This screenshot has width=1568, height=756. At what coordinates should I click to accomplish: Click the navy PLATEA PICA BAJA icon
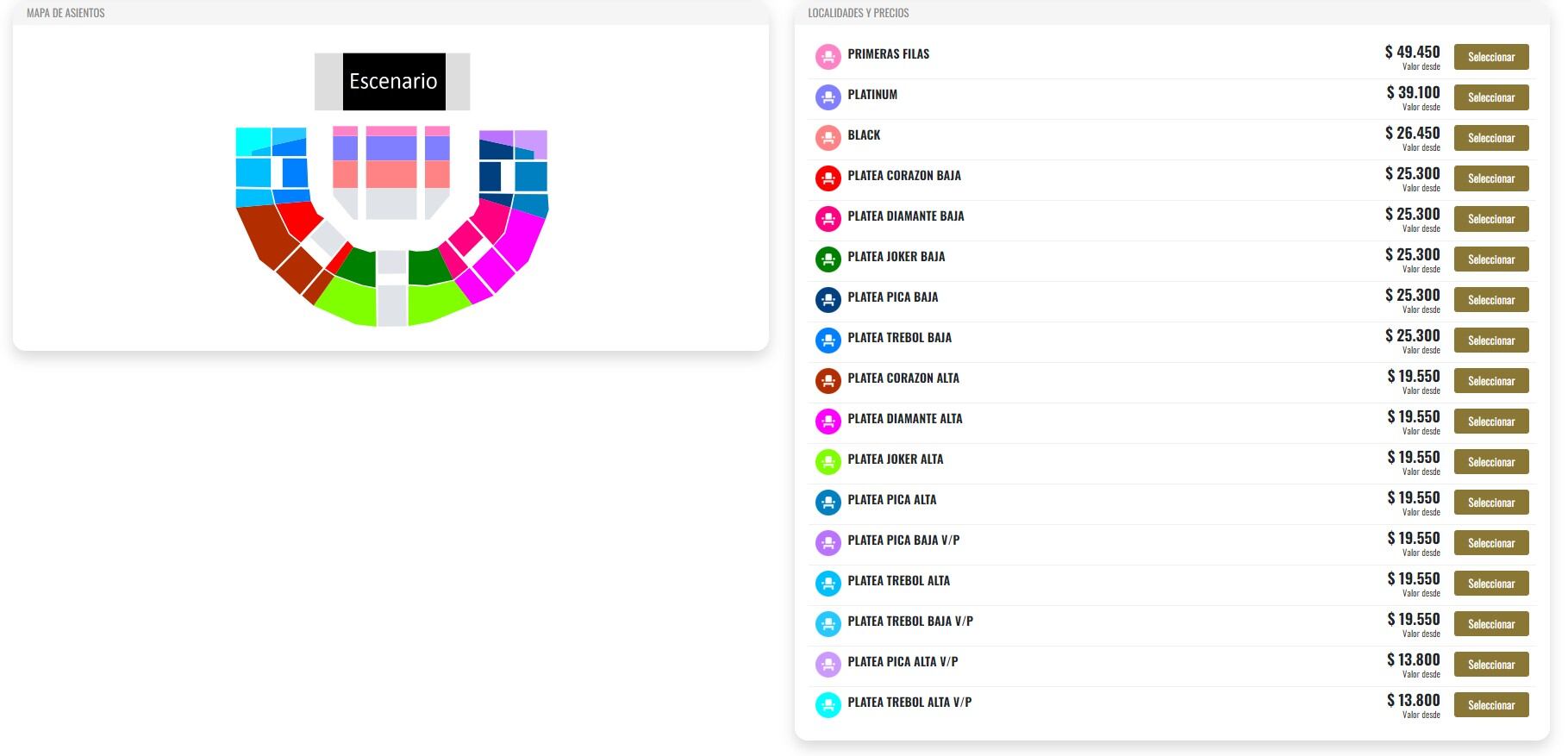(828, 300)
